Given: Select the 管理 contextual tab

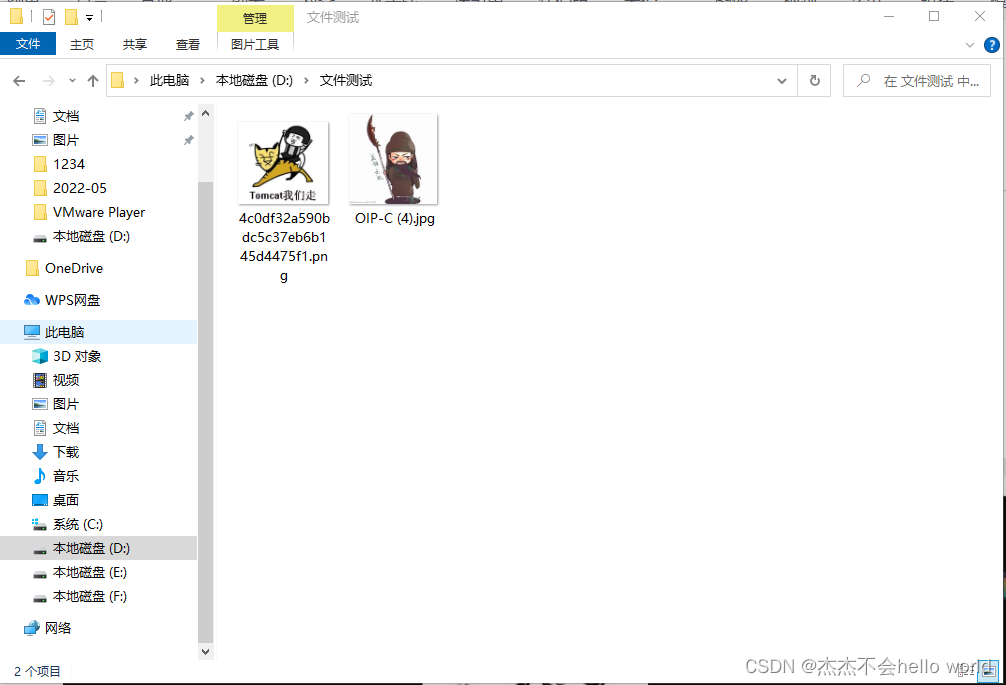Looking at the screenshot, I should coord(255,19).
